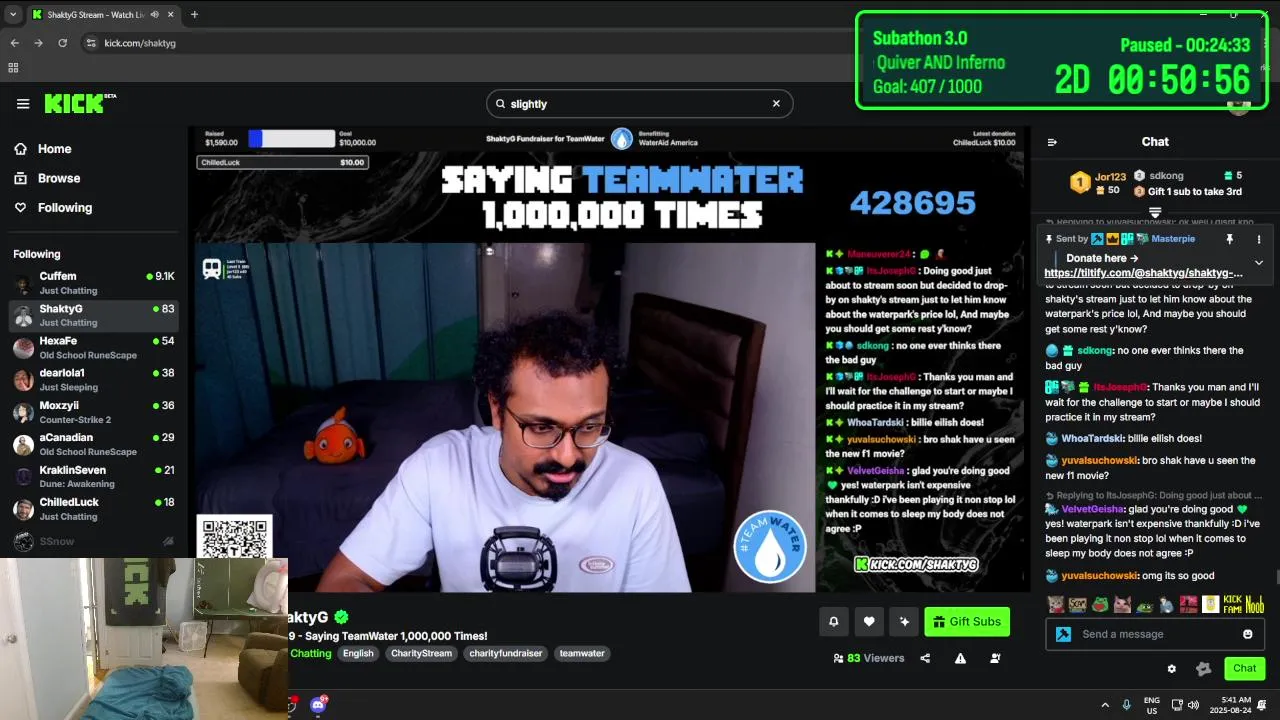The image size is (1280, 720).
Task: Click the teamwater tag
Action: click(582, 653)
